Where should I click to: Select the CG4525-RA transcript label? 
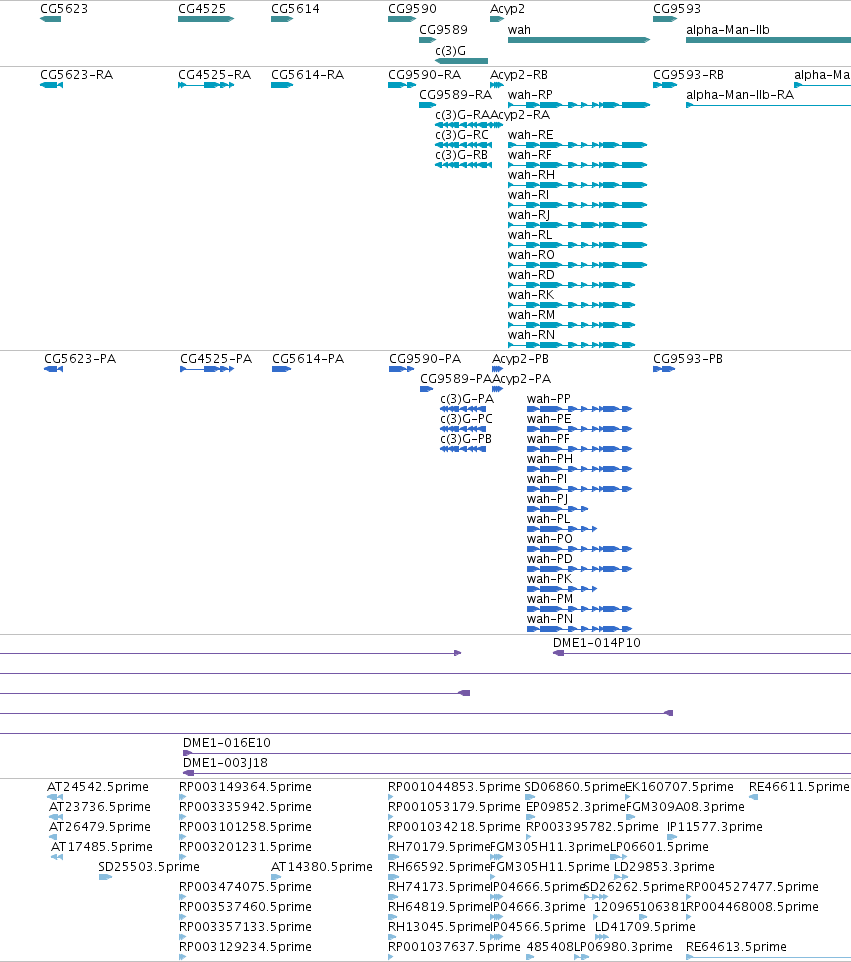click(215, 75)
